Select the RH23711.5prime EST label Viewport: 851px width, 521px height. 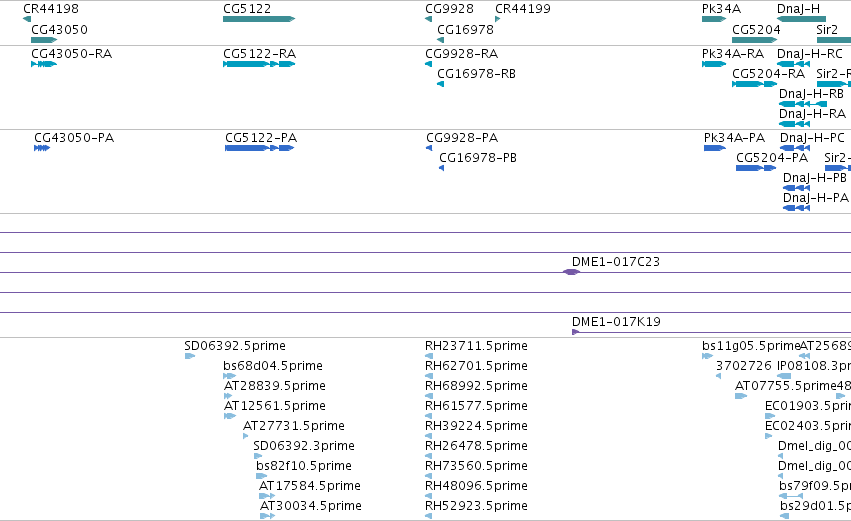[476, 346]
